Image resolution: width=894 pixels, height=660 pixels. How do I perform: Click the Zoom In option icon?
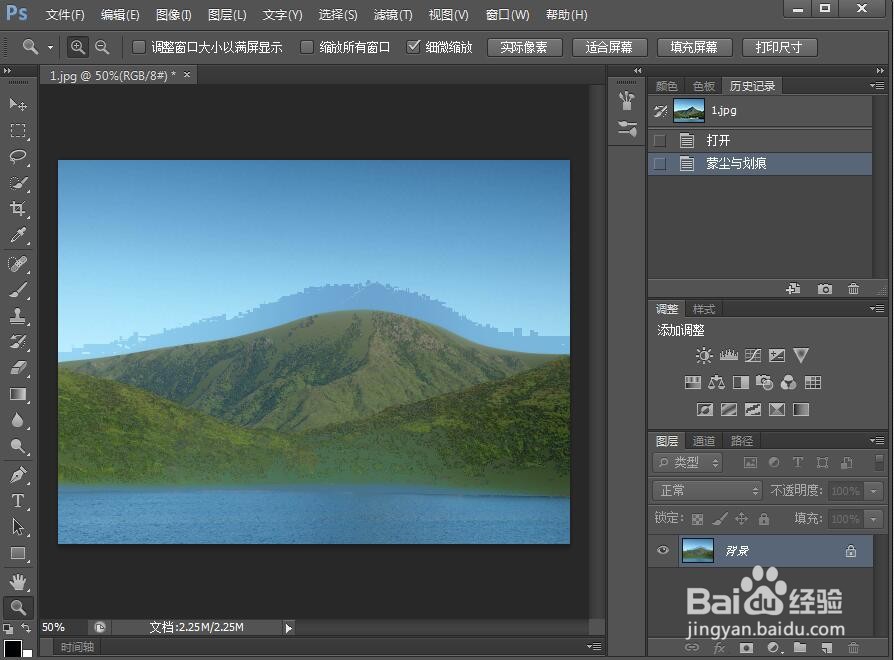(78, 47)
